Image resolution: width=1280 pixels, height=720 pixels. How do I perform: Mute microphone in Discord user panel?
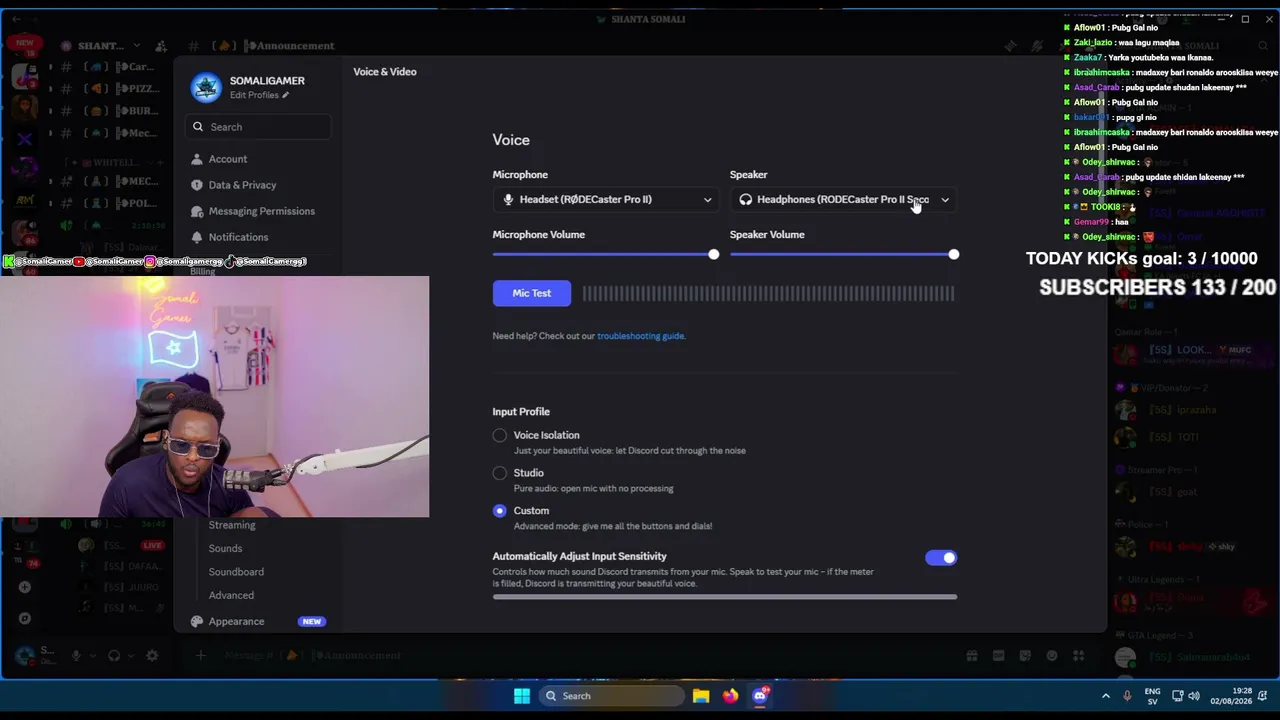[76, 656]
